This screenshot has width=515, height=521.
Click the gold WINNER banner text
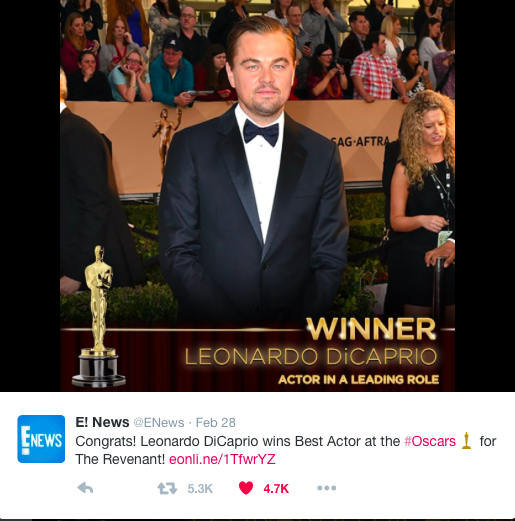click(371, 329)
